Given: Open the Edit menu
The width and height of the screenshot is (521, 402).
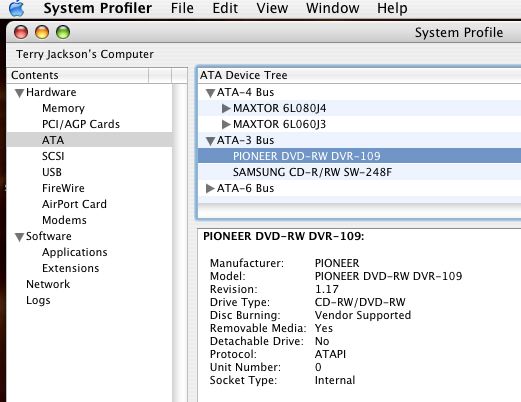Looking at the screenshot, I should point(225,8).
